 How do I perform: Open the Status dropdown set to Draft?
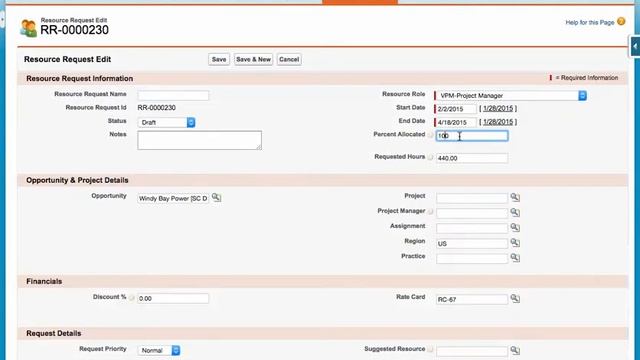pyautogui.click(x=167, y=122)
